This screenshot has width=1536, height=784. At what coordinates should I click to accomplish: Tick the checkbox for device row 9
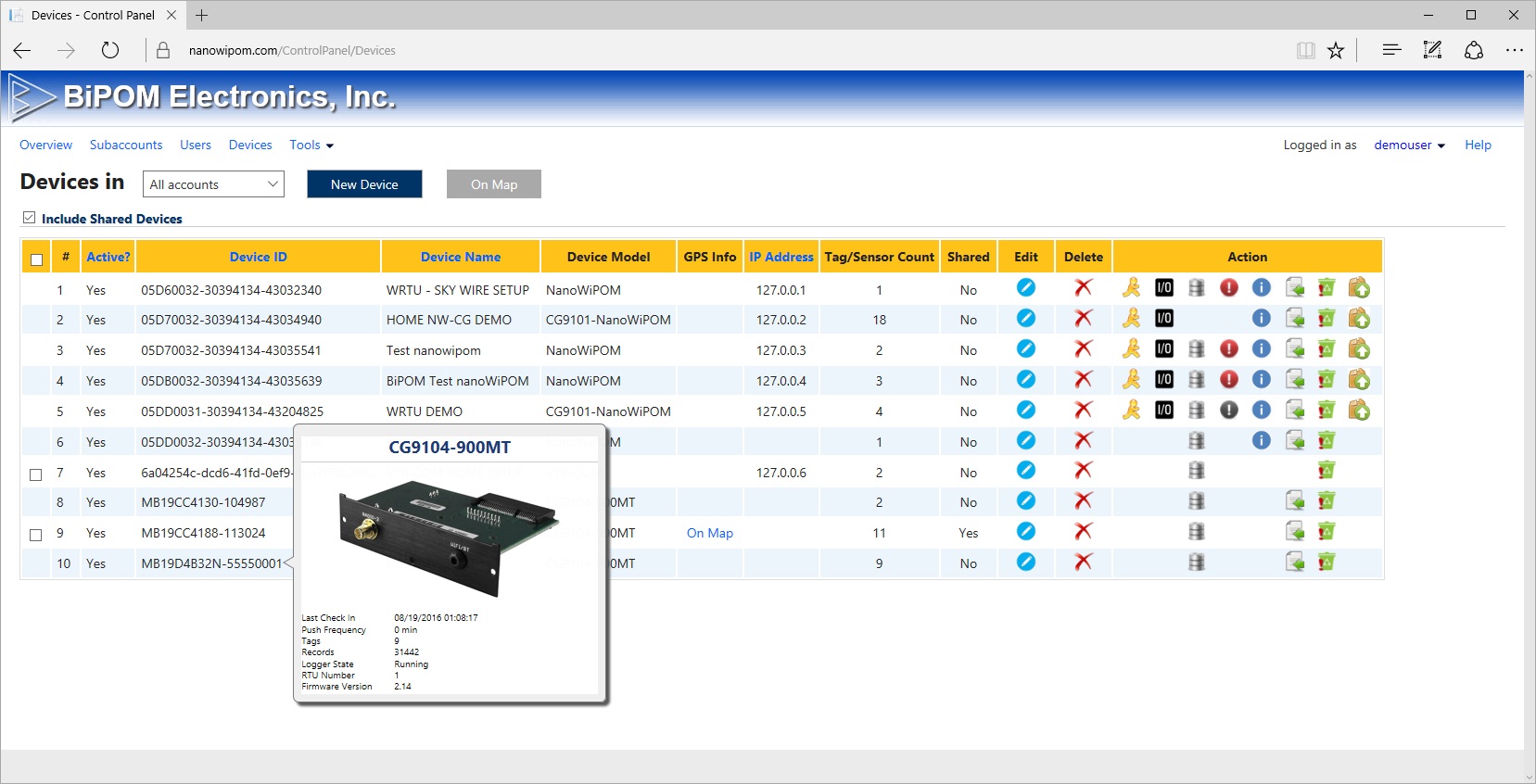pyautogui.click(x=36, y=535)
